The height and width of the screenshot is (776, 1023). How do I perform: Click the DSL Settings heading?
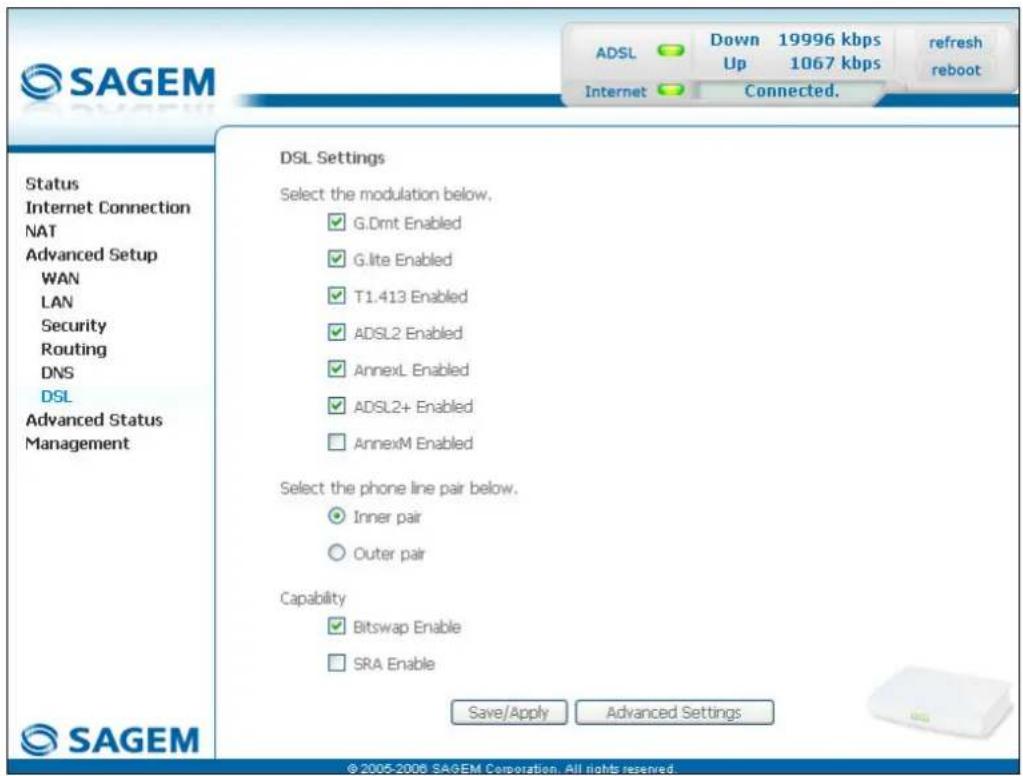point(332,158)
